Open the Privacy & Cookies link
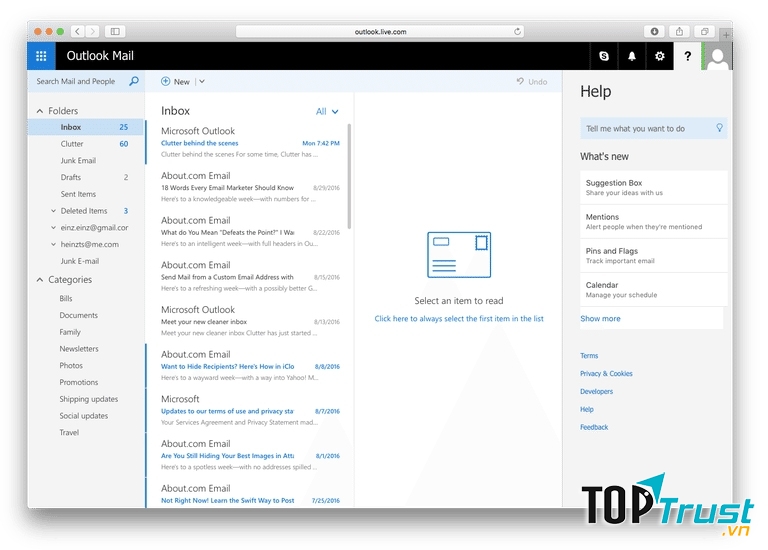This screenshot has width=768, height=550. tap(606, 373)
